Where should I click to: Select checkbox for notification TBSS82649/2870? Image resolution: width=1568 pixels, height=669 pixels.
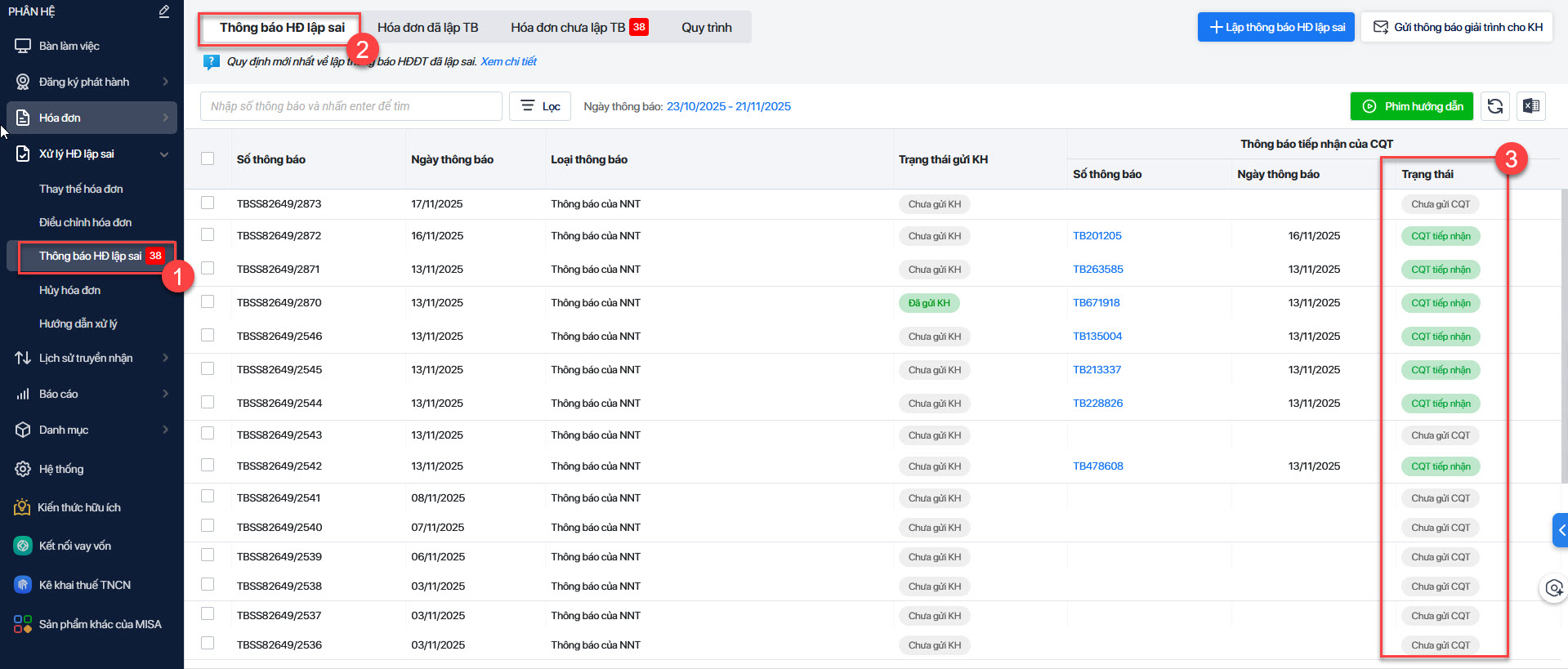point(208,302)
